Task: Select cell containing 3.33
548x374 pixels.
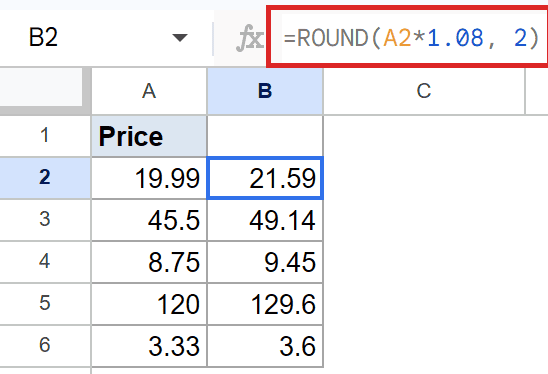Action: pyautogui.click(x=149, y=346)
